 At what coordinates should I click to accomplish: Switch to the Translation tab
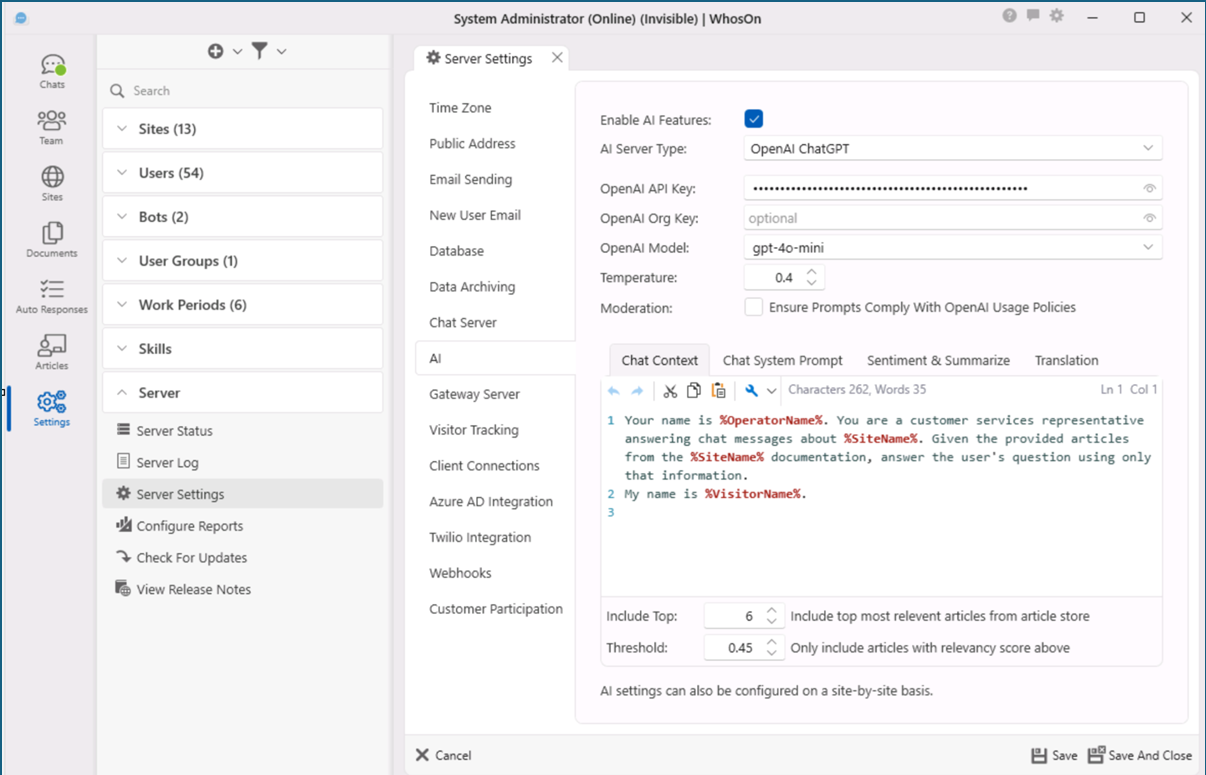tap(1066, 360)
